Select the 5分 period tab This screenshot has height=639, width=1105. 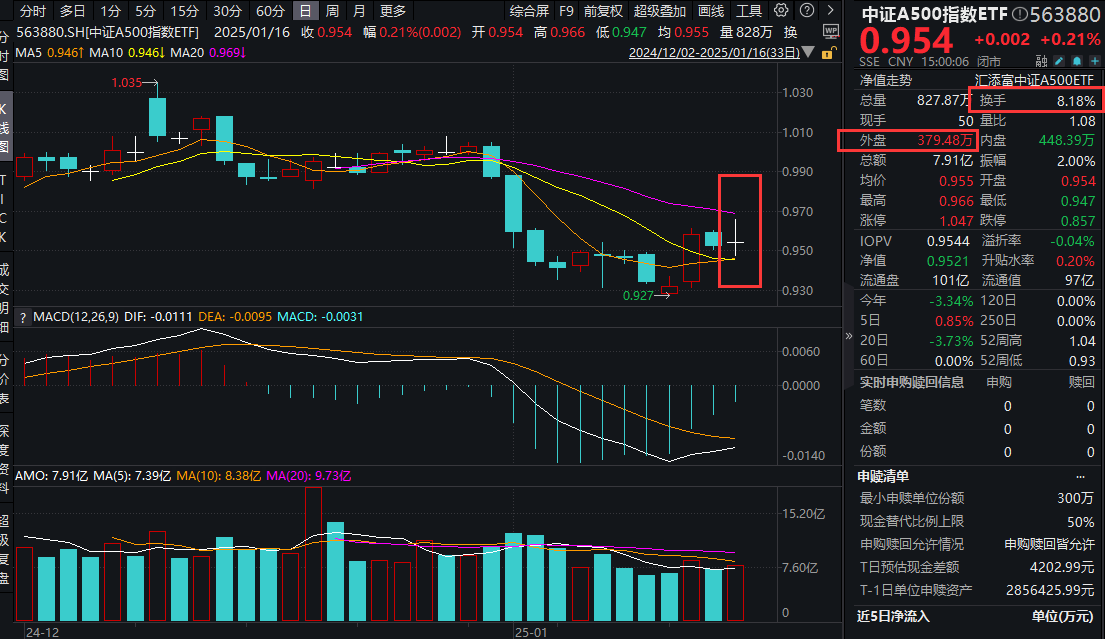tap(145, 11)
